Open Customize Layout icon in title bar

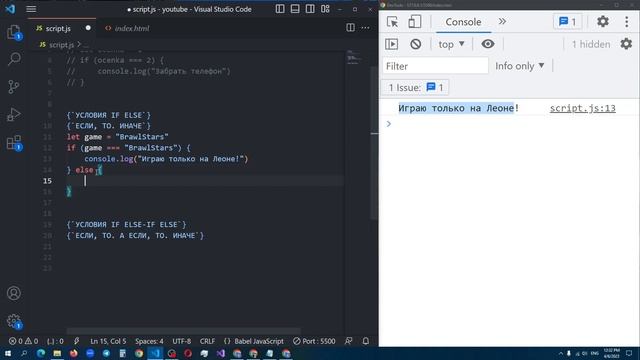(x=325, y=9)
